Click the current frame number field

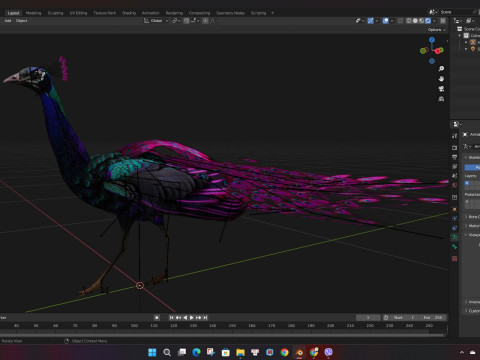point(368,318)
